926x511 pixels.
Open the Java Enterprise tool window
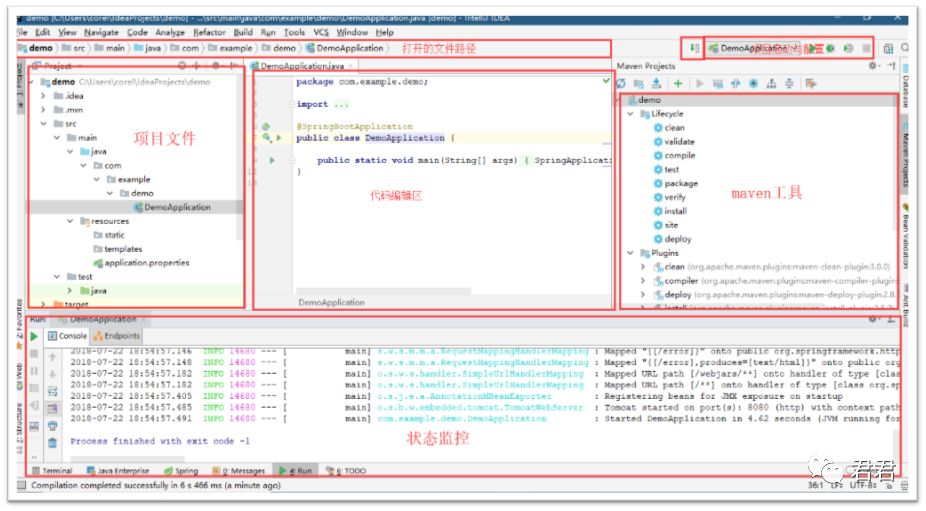[118, 471]
